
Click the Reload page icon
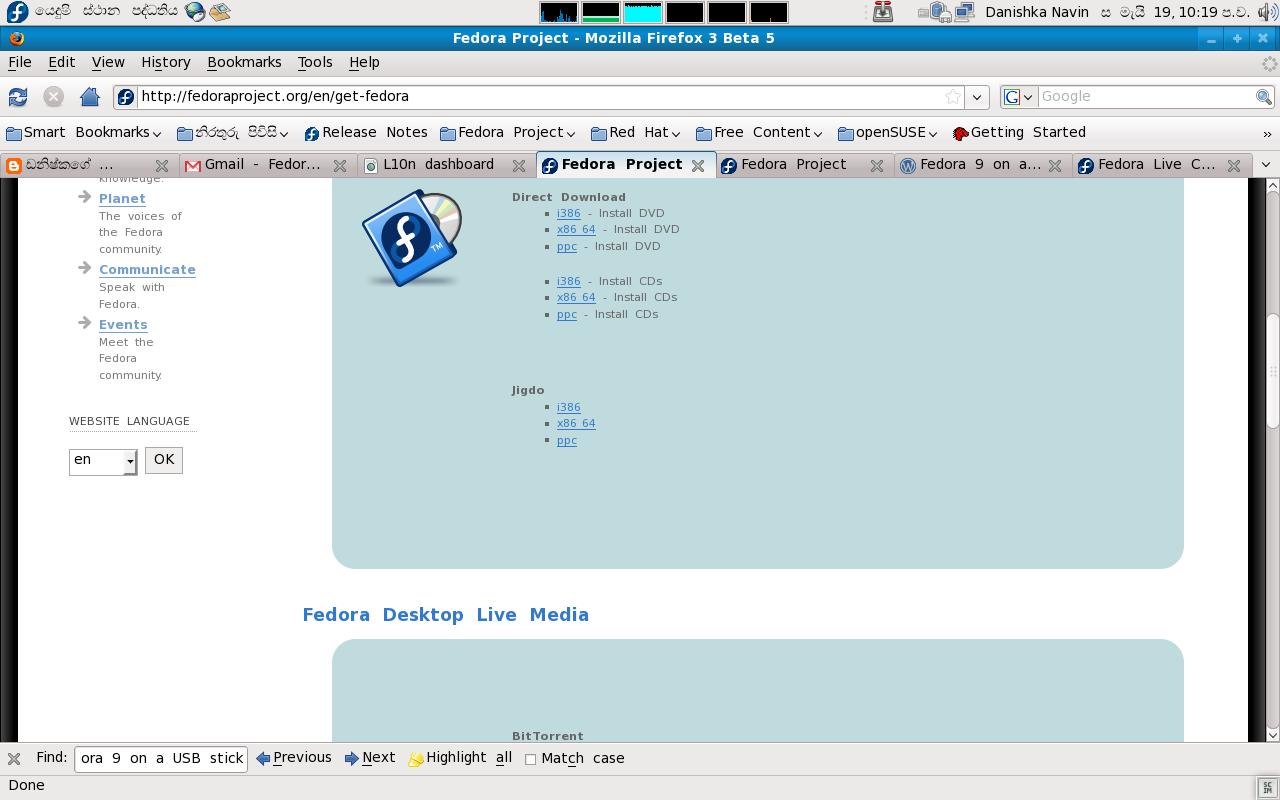click(x=18, y=97)
